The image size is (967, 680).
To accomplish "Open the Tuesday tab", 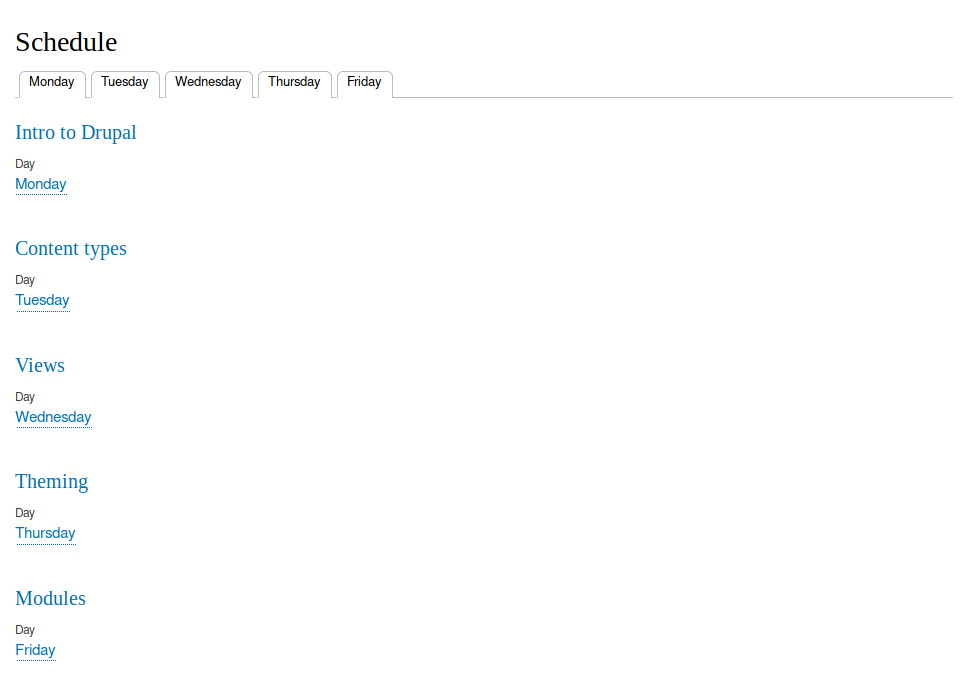I will tap(125, 83).
